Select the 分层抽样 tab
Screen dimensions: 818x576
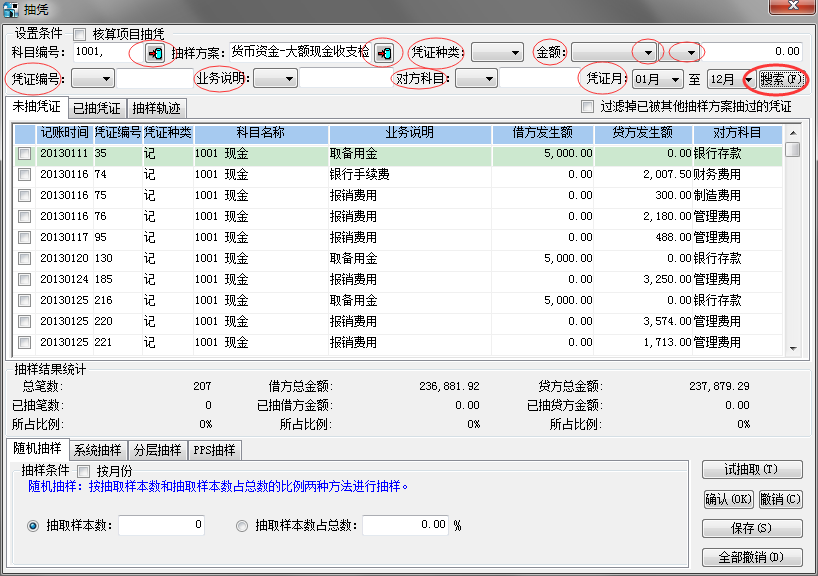(158, 450)
